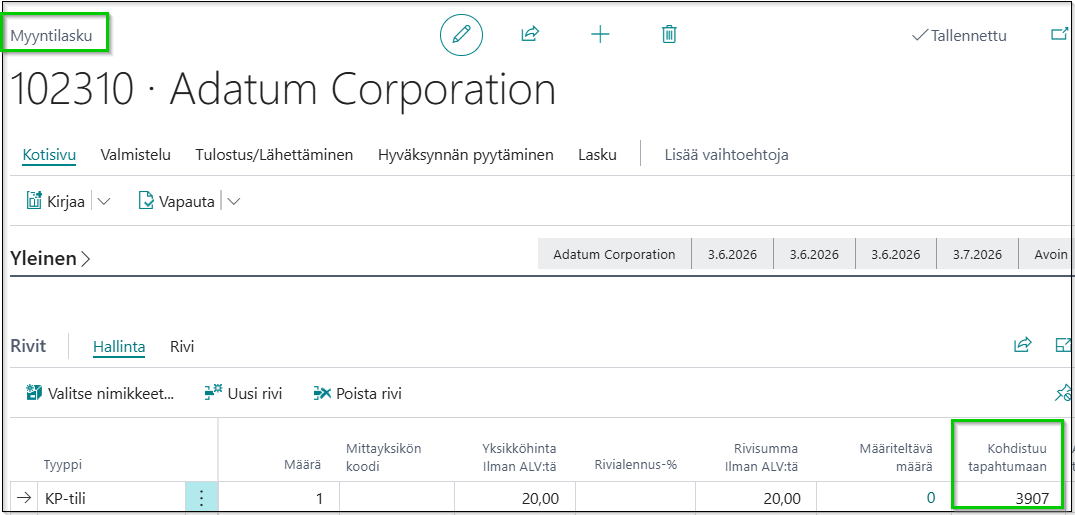Expand the Yleinen section
Image resolution: width=1075 pixels, height=515 pixels.
[x=50, y=259]
